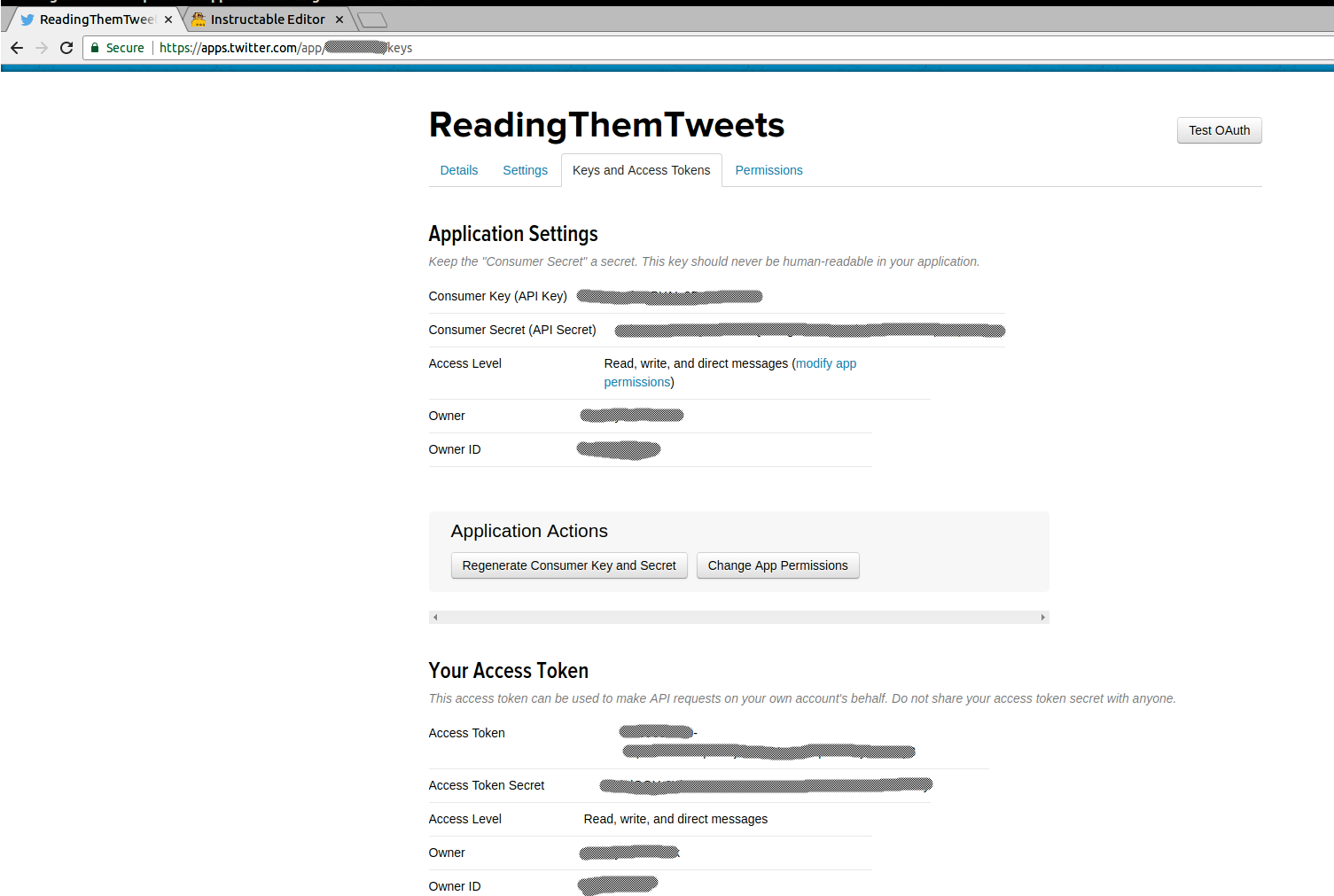Image resolution: width=1334 pixels, height=896 pixels.
Task: Close the Instructable Editor browser tab
Action: 339,19
